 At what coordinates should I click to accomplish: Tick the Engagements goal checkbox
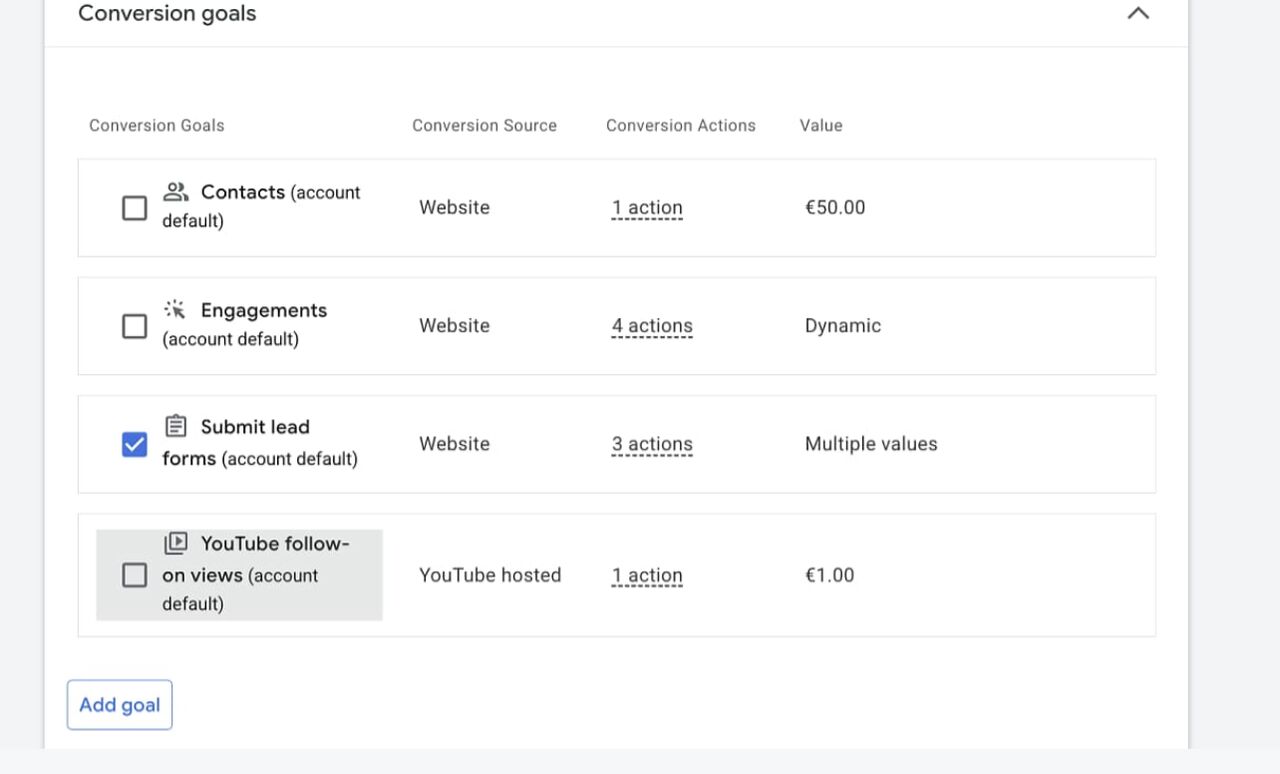[x=134, y=326]
